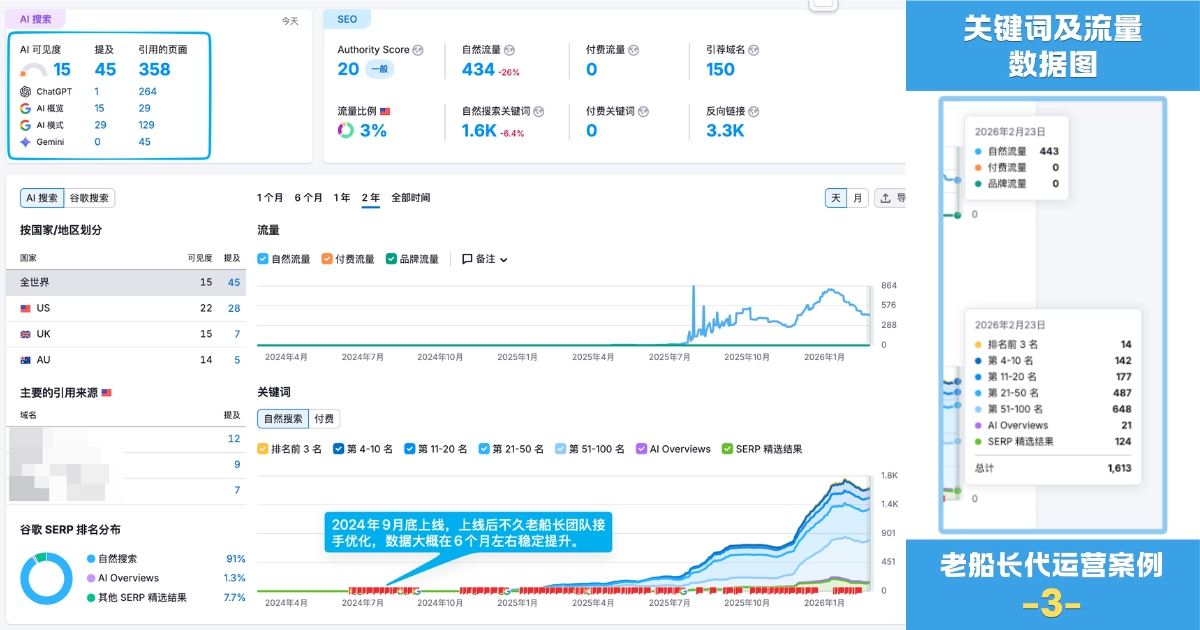
Task: Switch chart granularity to 月
Action: coord(857,198)
